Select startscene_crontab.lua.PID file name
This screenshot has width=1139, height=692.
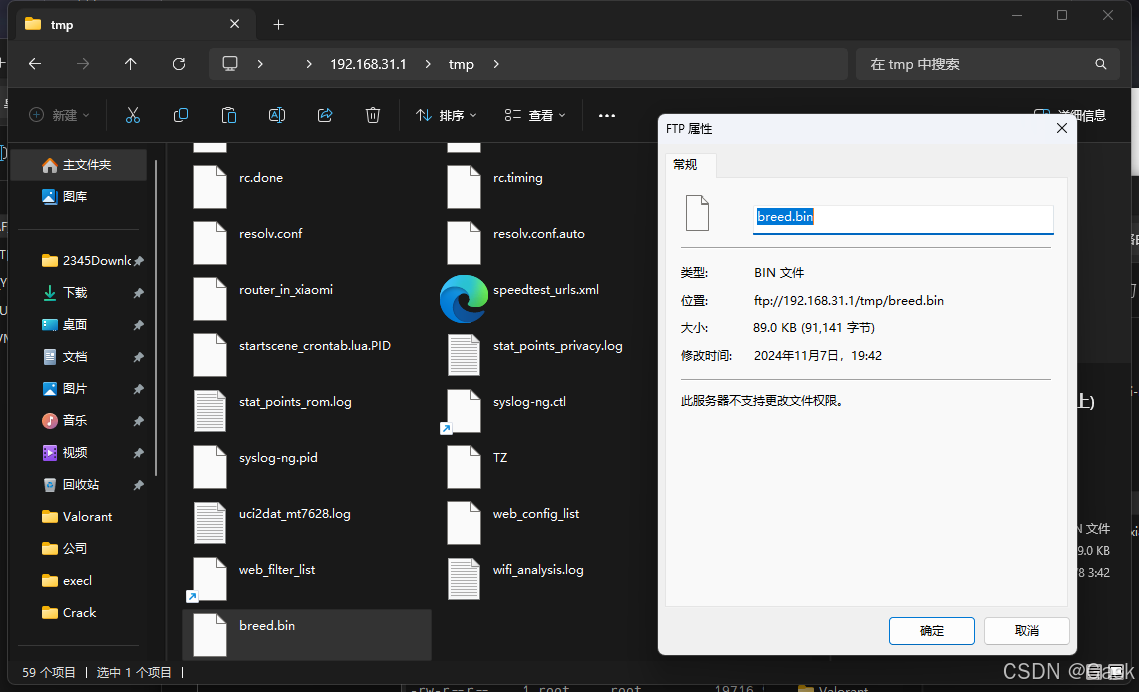[315, 346]
